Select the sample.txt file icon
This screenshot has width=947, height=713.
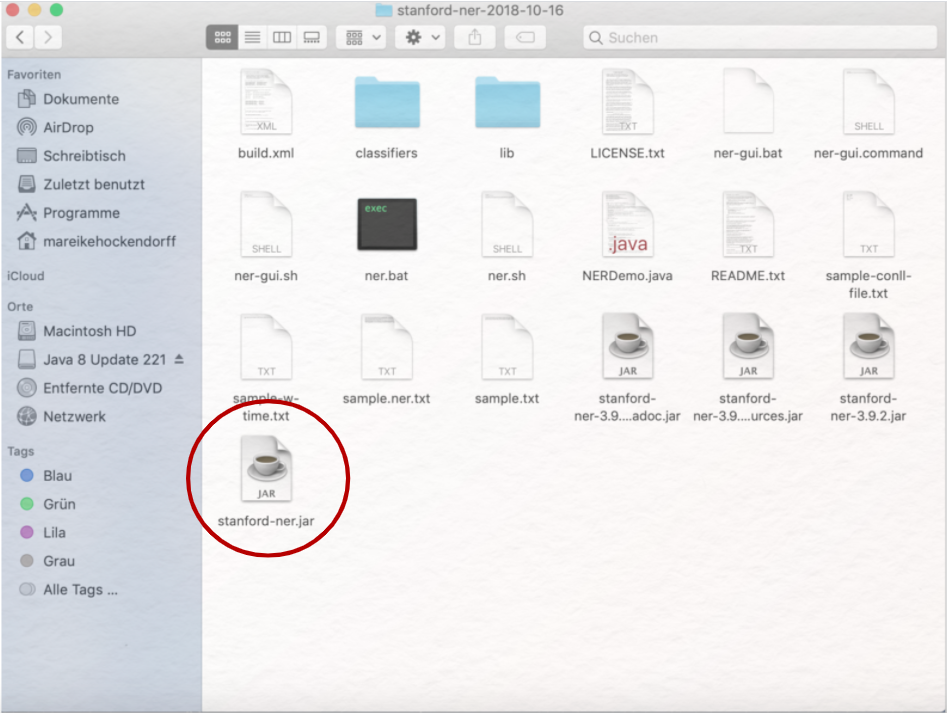(x=507, y=347)
